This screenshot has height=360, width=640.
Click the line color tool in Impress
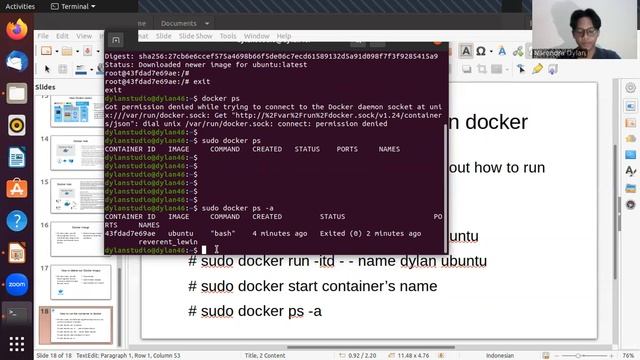(x=81, y=70)
